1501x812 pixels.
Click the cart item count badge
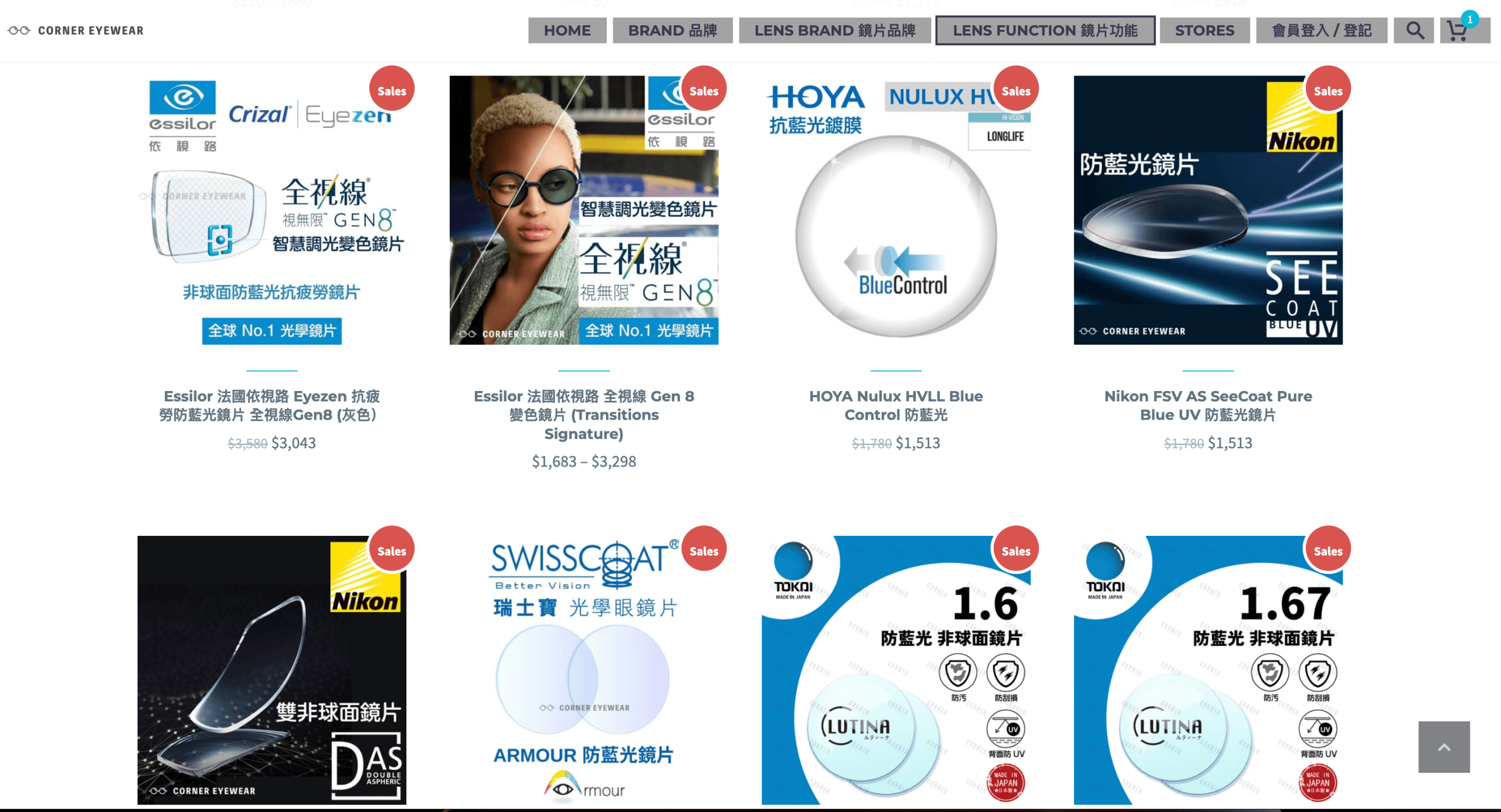click(1470, 19)
